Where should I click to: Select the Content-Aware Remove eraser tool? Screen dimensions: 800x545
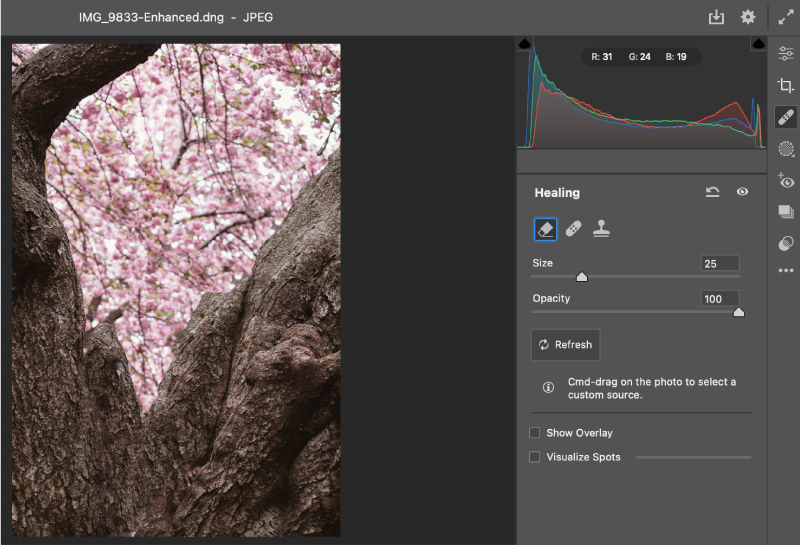545,229
